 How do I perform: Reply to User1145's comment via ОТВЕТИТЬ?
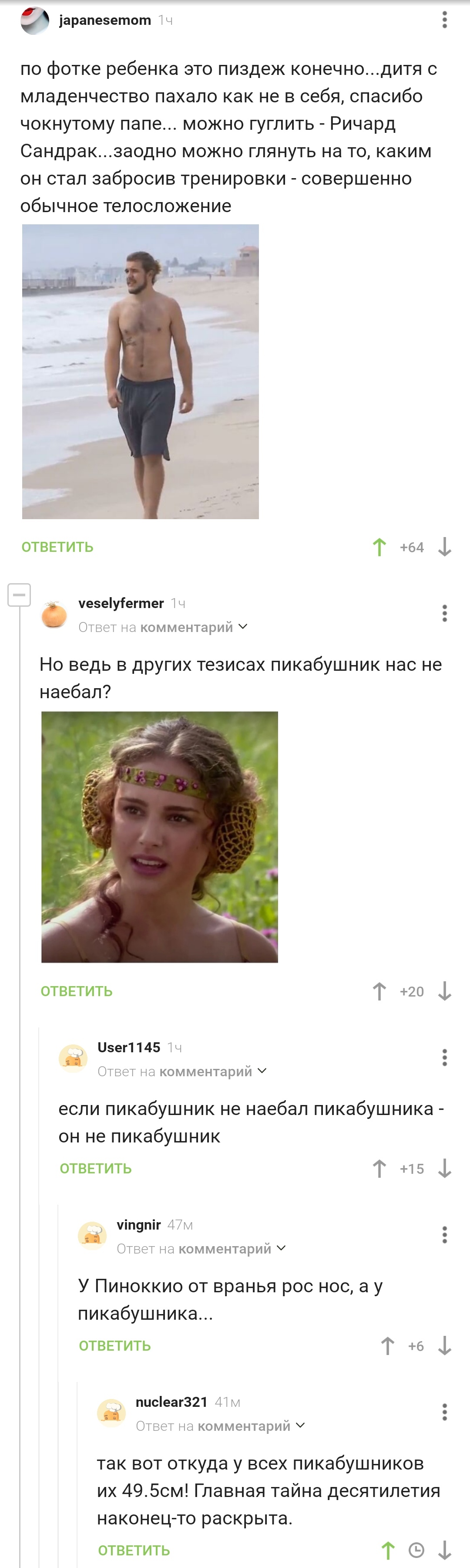[95, 1169]
